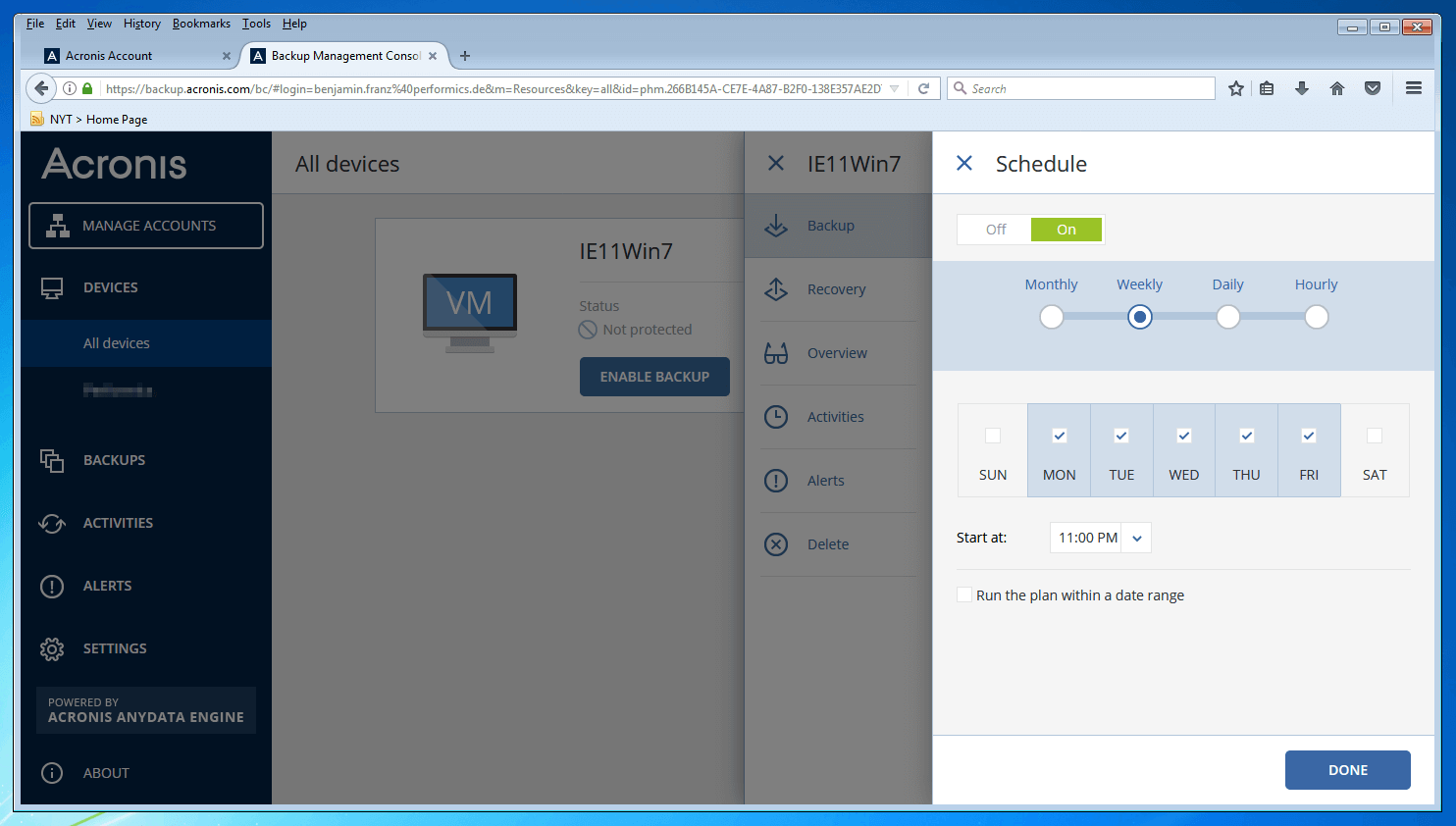
Task: Open Overview via the glasses icon
Action: click(x=776, y=353)
